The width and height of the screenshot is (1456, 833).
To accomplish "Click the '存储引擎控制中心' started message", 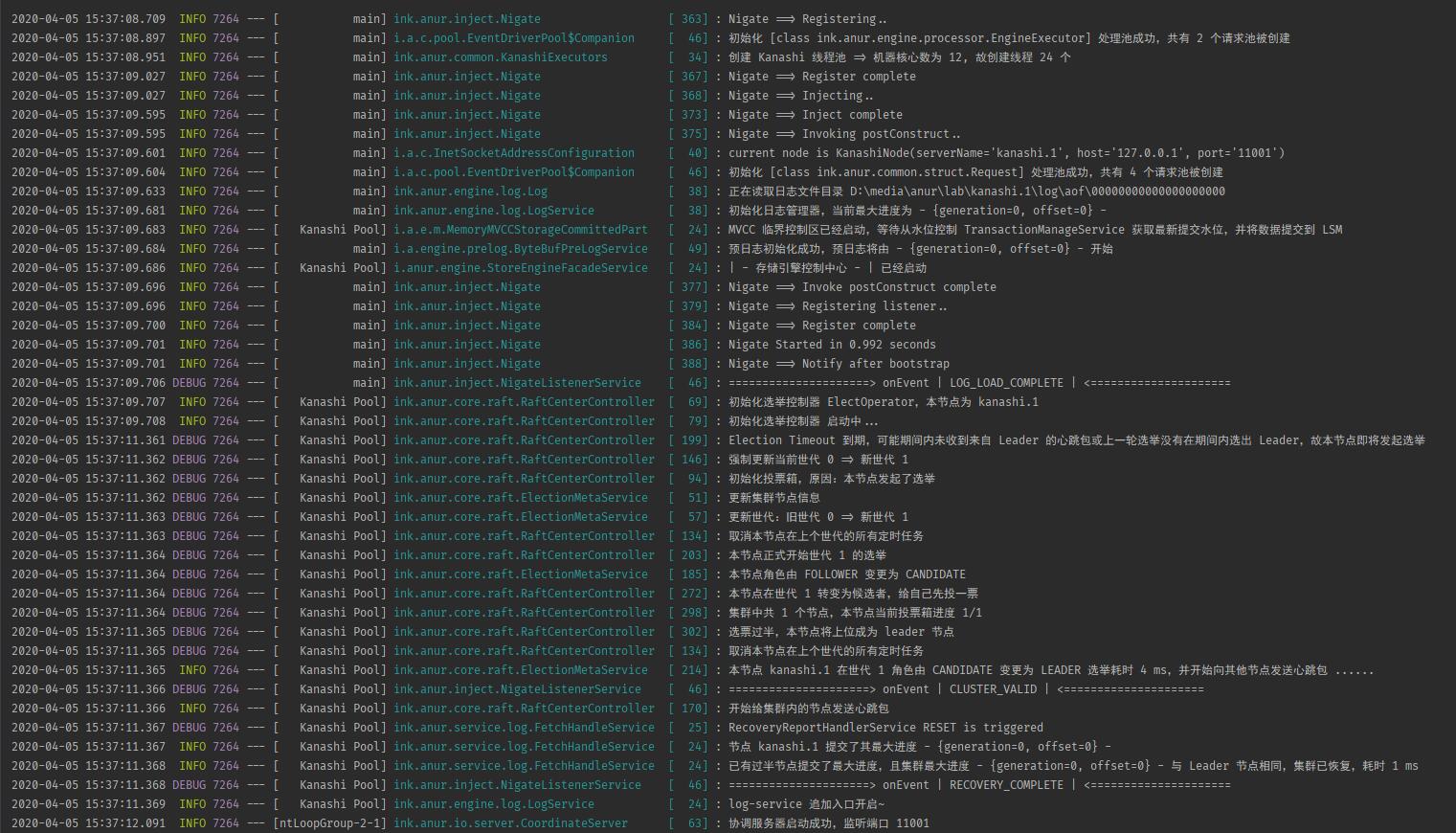I will (827, 268).
